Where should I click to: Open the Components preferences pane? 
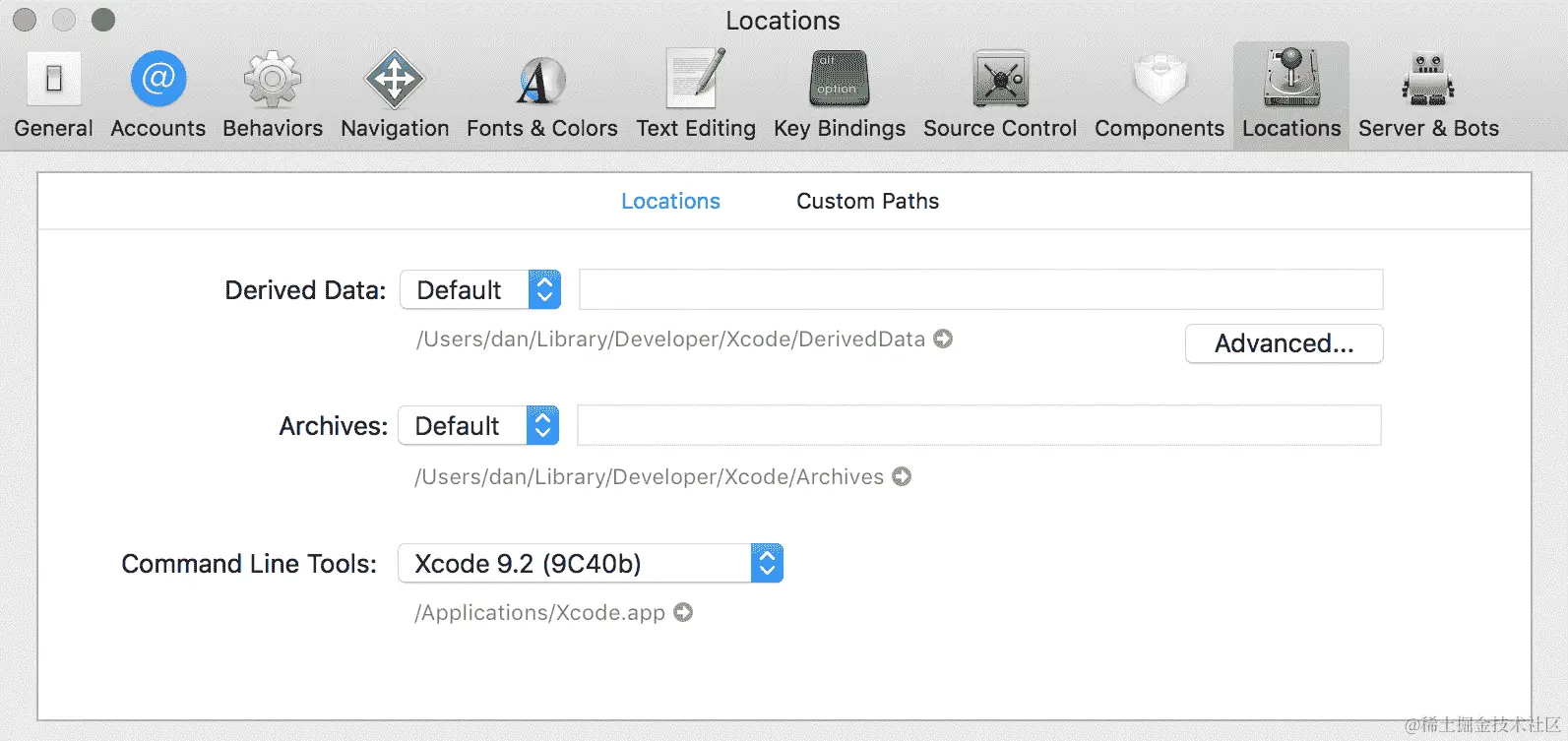(1160, 94)
